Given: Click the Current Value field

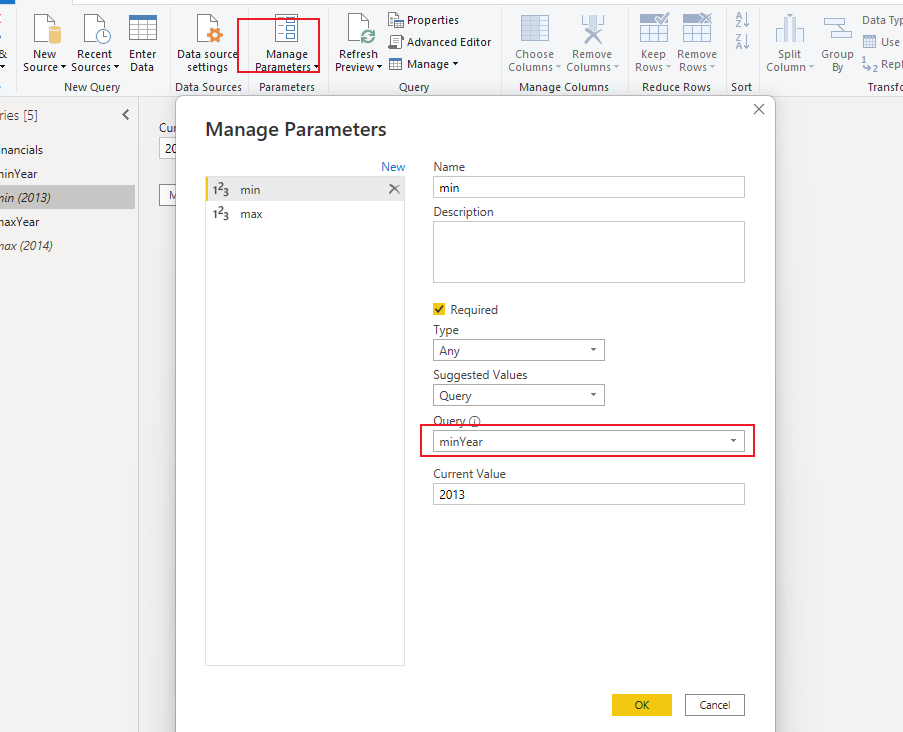Looking at the screenshot, I should coord(589,494).
